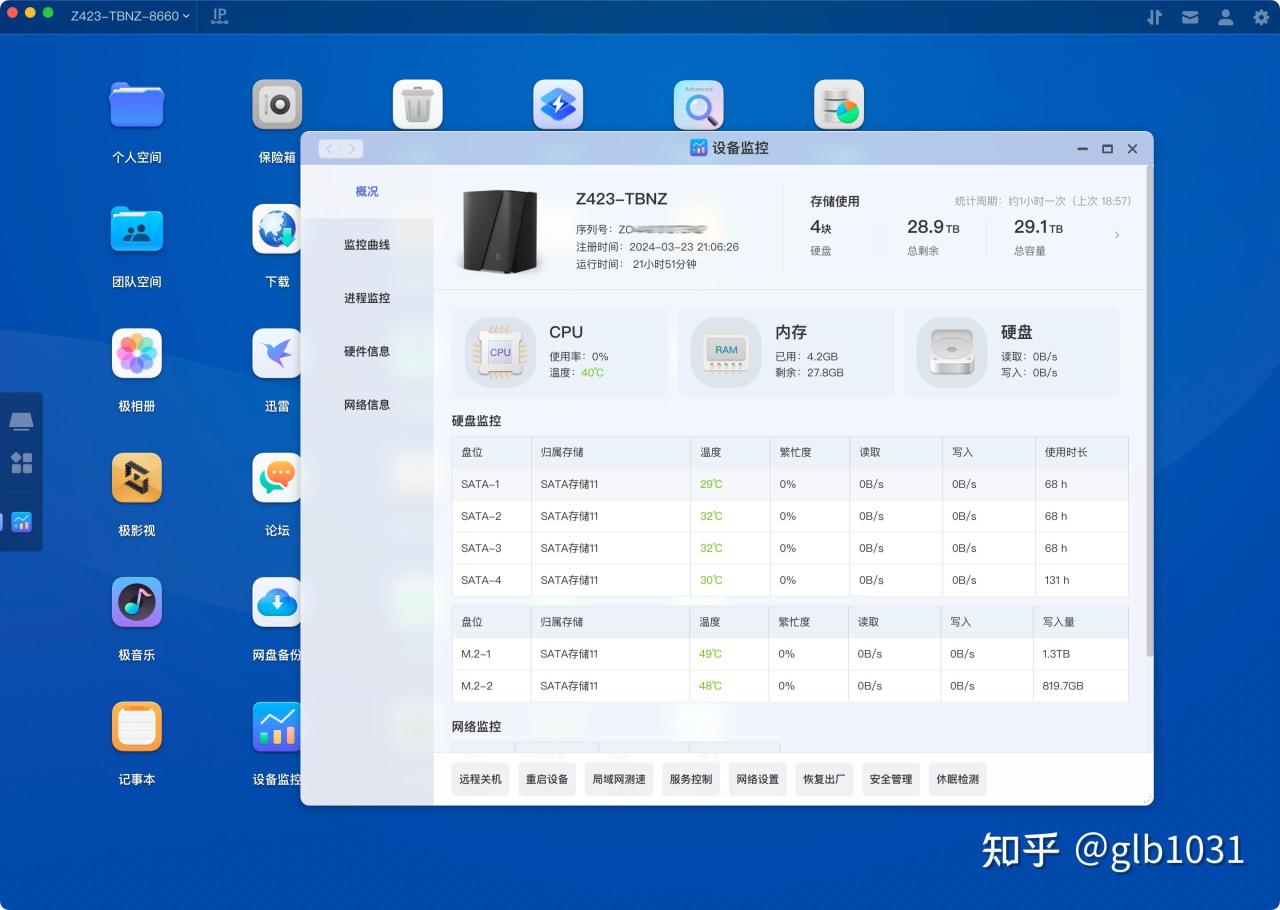This screenshot has width=1280, height=910.
Task: Open the mail notification icon
Action: click(x=1190, y=16)
